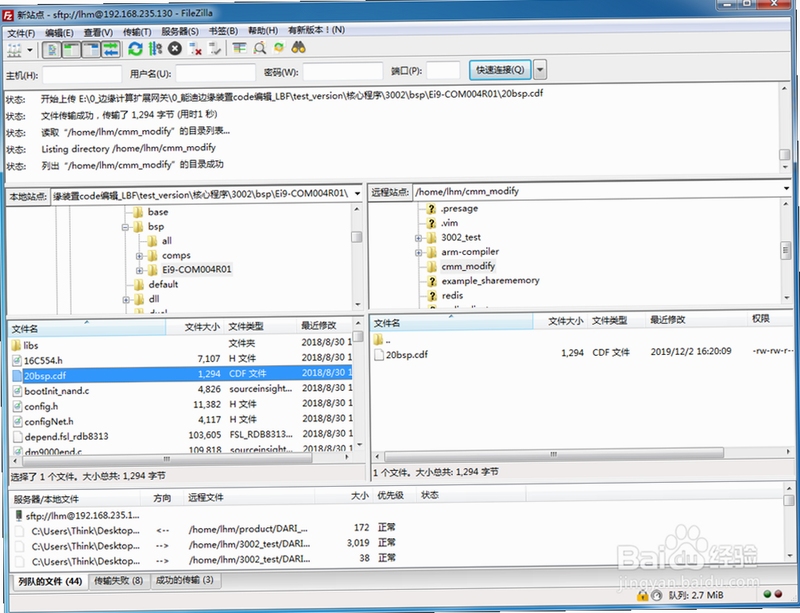This screenshot has height=613, width=800.
Task: Click the green refresh file lists icon
Action: coord(135,49)
